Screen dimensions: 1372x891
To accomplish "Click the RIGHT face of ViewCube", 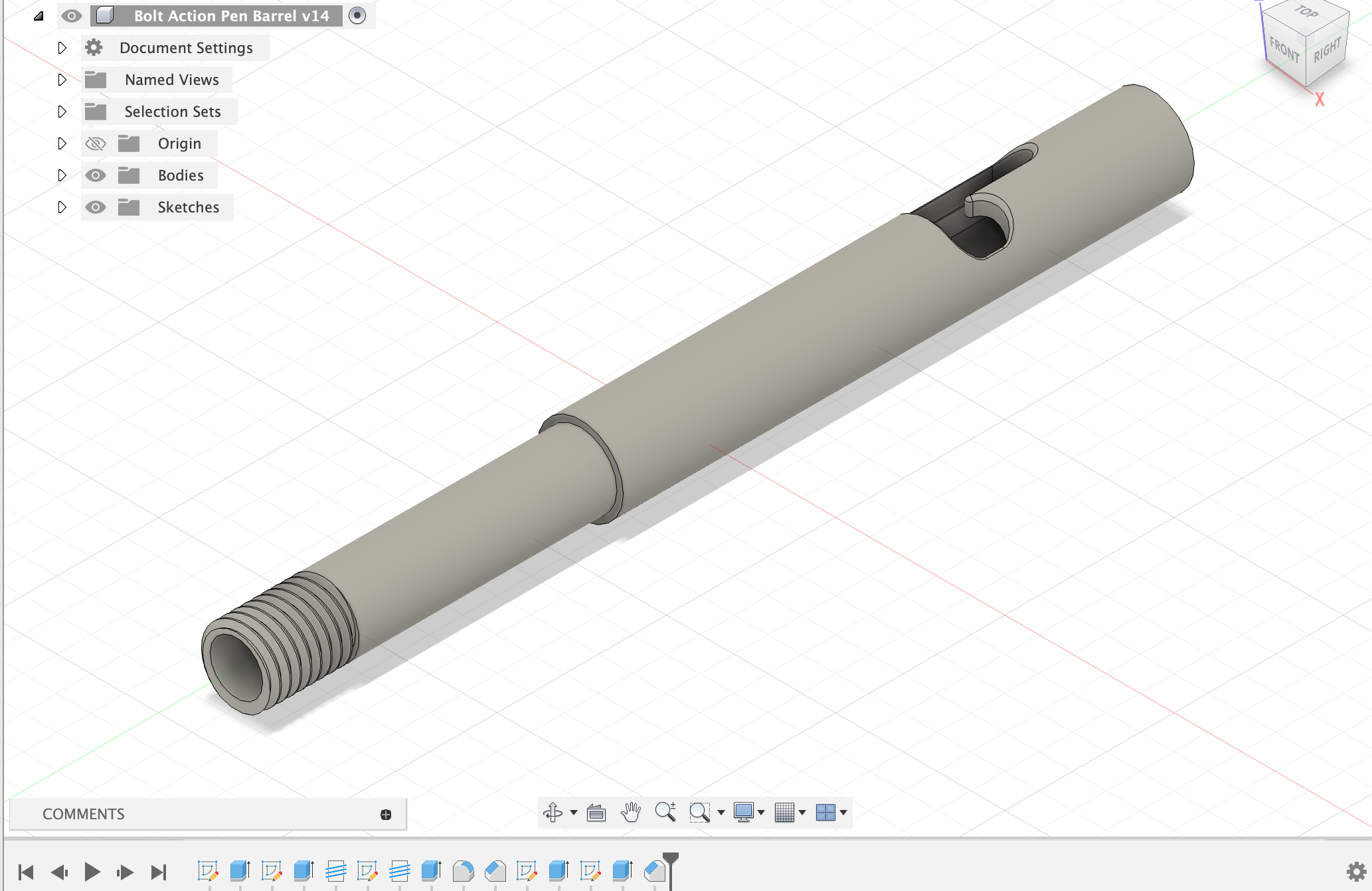I will [x=1327, y=50].
